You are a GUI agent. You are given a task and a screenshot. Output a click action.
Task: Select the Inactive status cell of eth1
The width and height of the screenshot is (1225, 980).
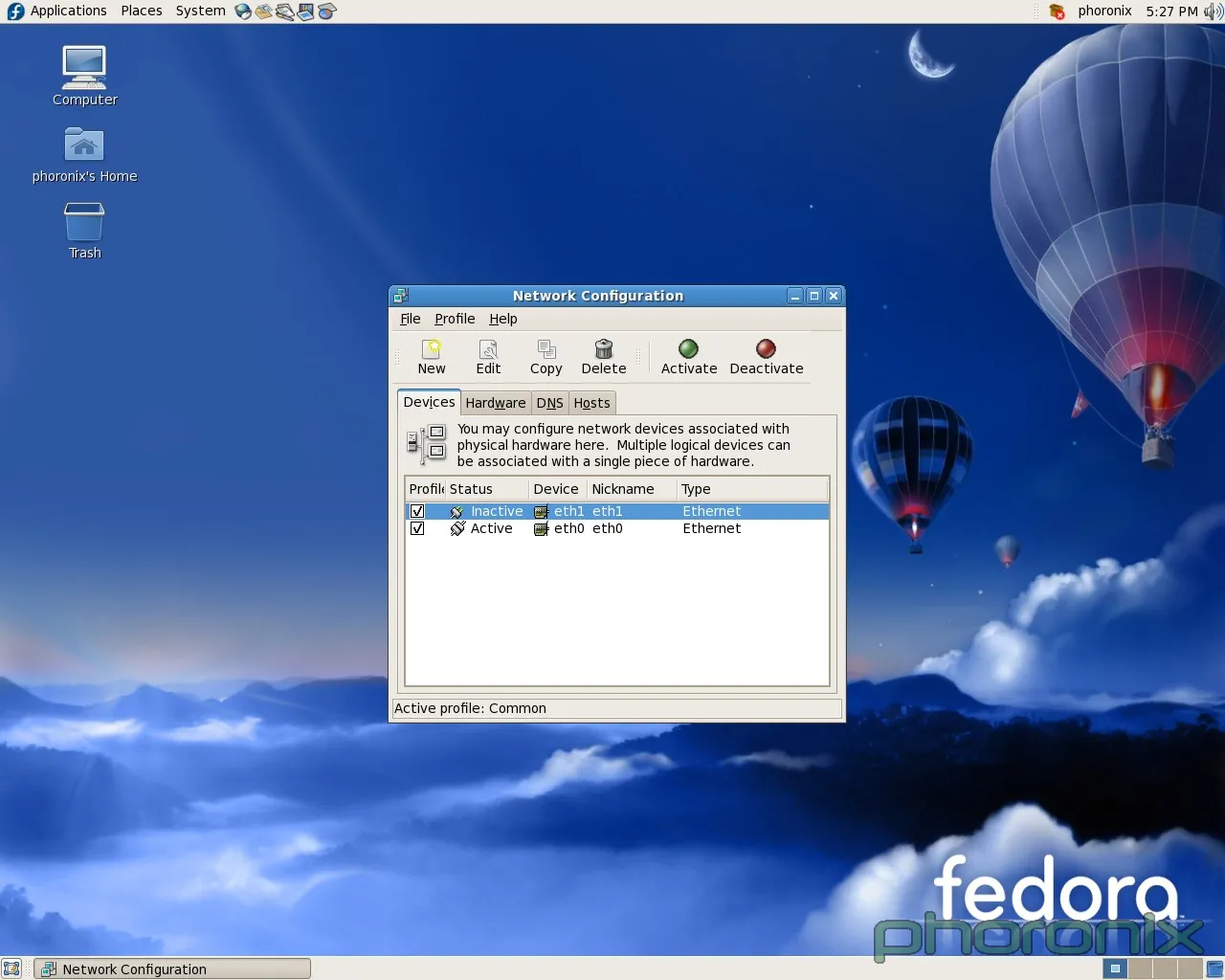[497, 511]
